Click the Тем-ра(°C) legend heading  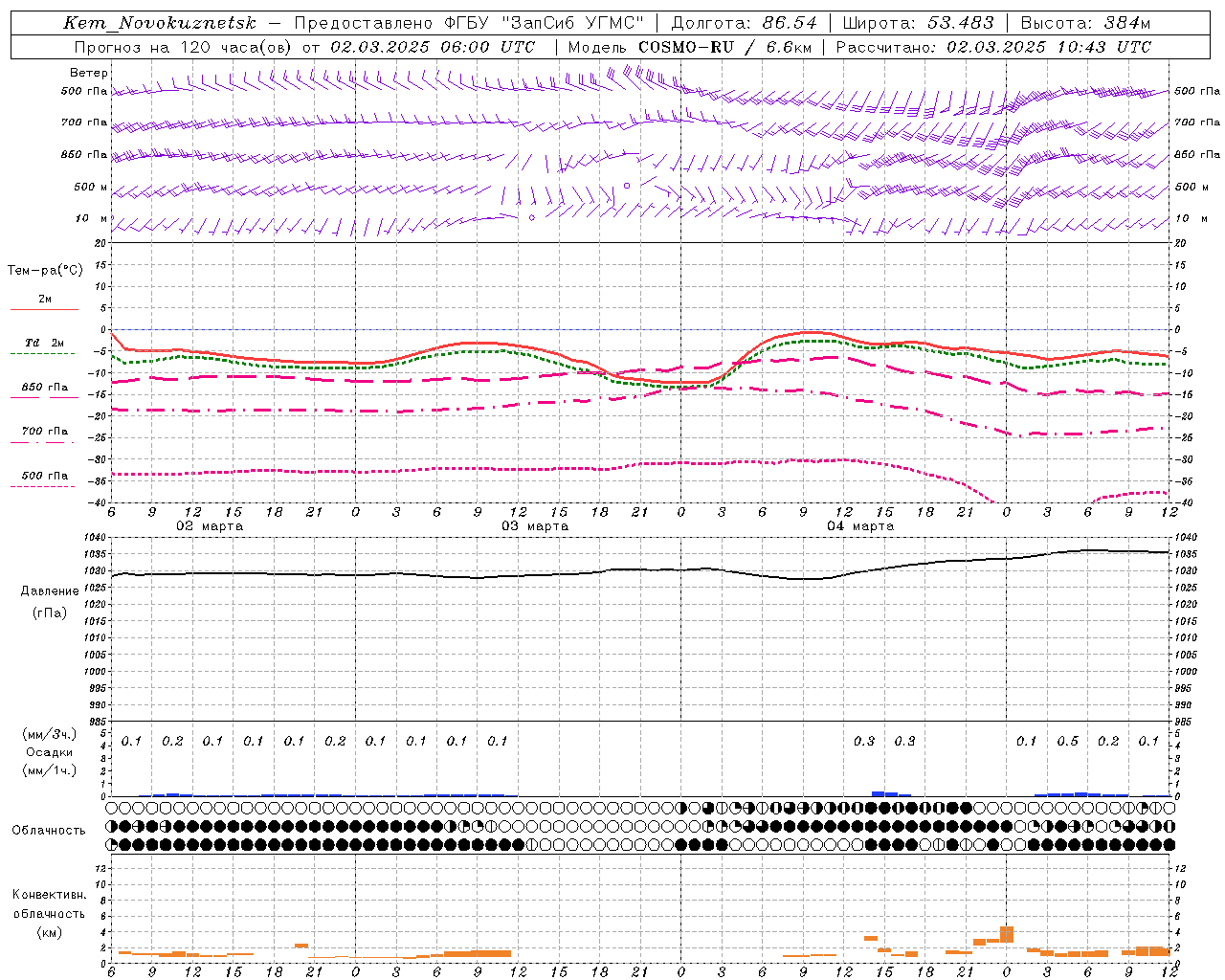pos(45,271)
